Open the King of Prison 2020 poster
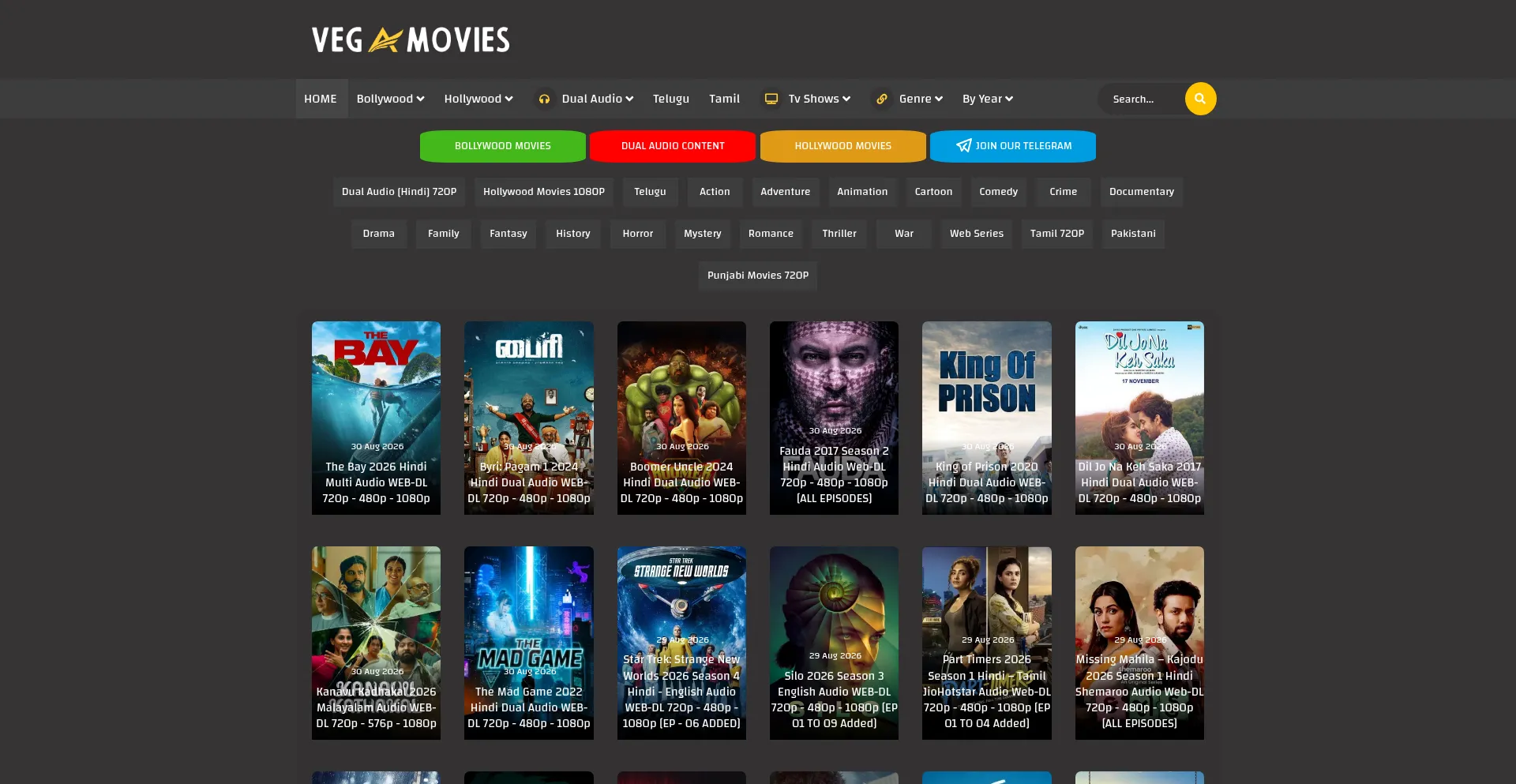The image size is (1516, 784). (987, 418)
